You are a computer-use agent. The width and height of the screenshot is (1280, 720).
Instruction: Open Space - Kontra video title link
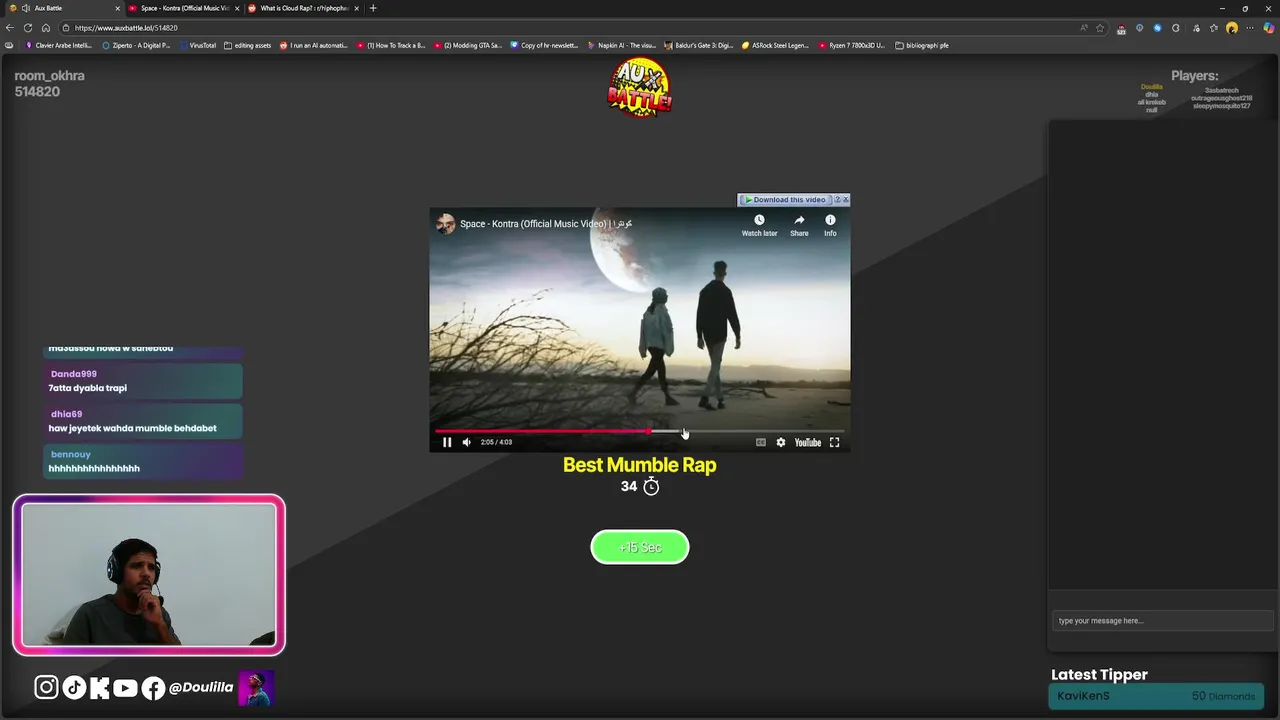pyautogui.click(x=546, y=224)
